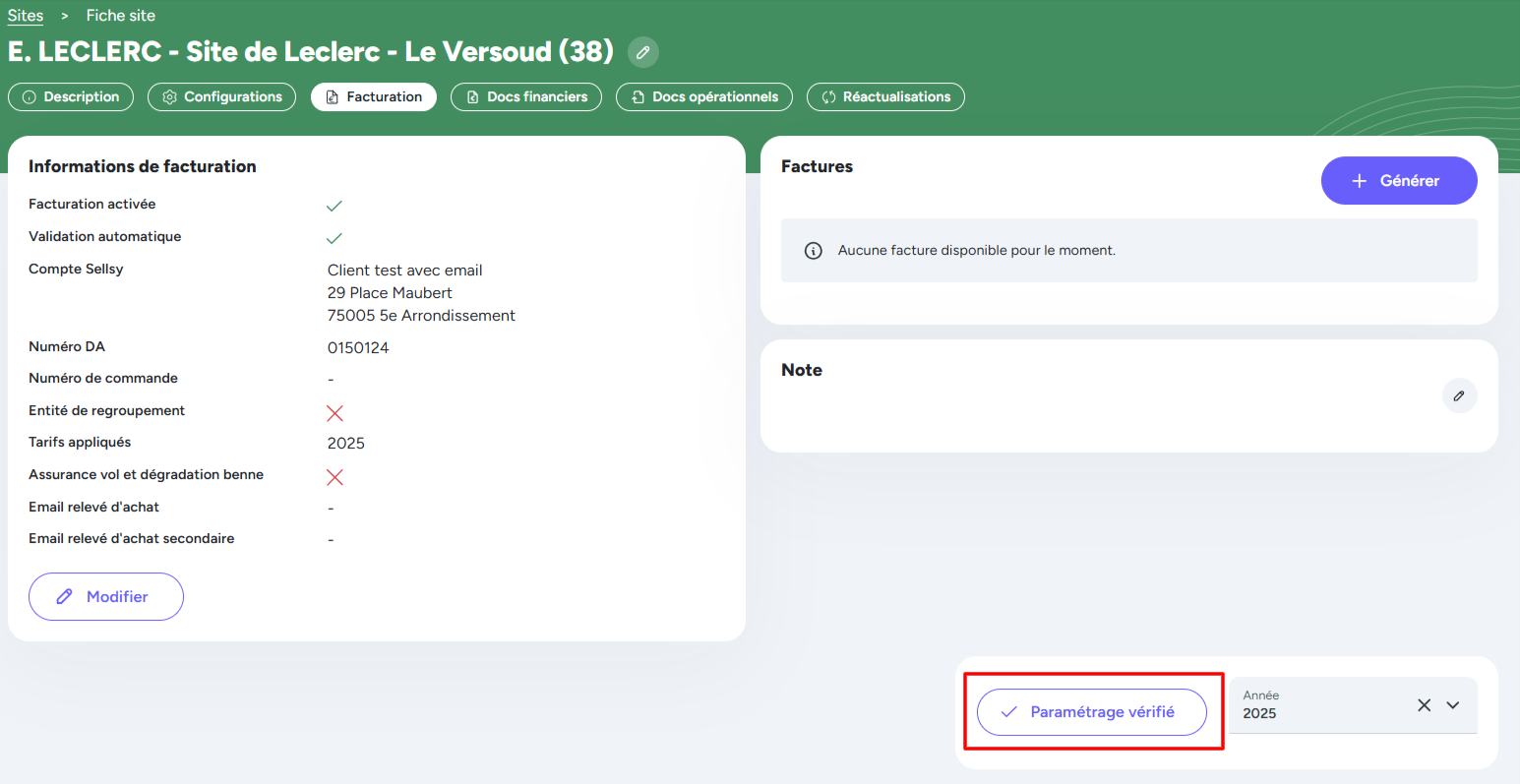Click the green checkmark for Validation automatique
The height and width of the screenshot is (784, 1520).
tap(334, 238)
